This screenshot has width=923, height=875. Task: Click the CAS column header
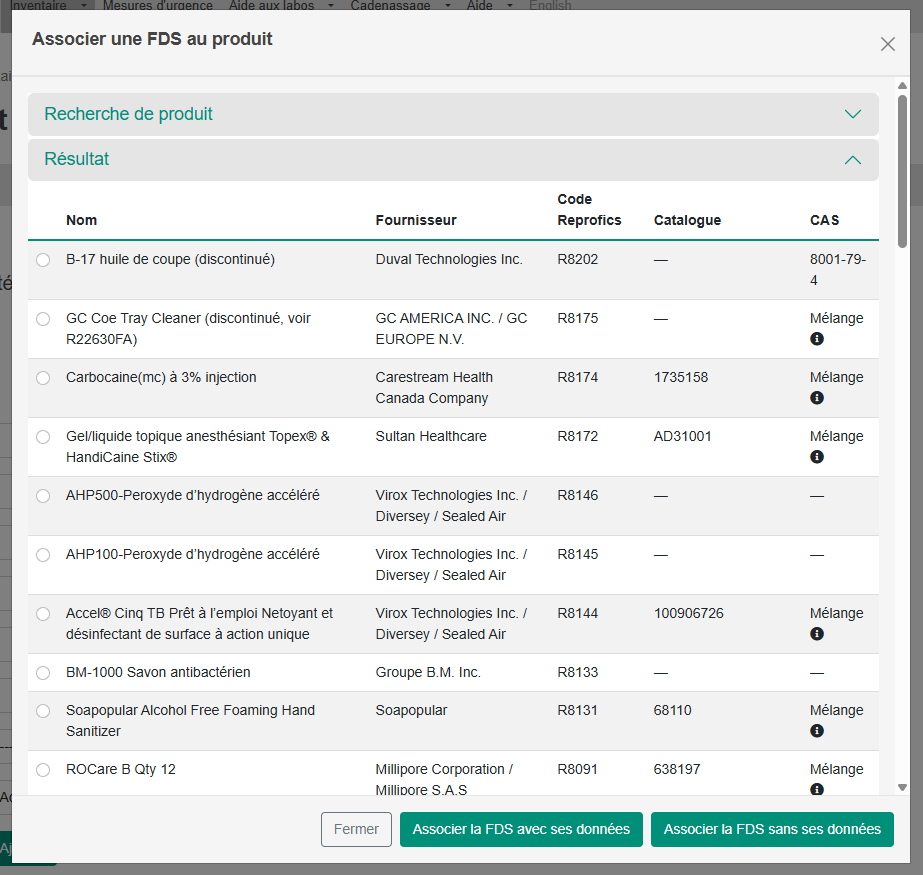click(824, 220)
